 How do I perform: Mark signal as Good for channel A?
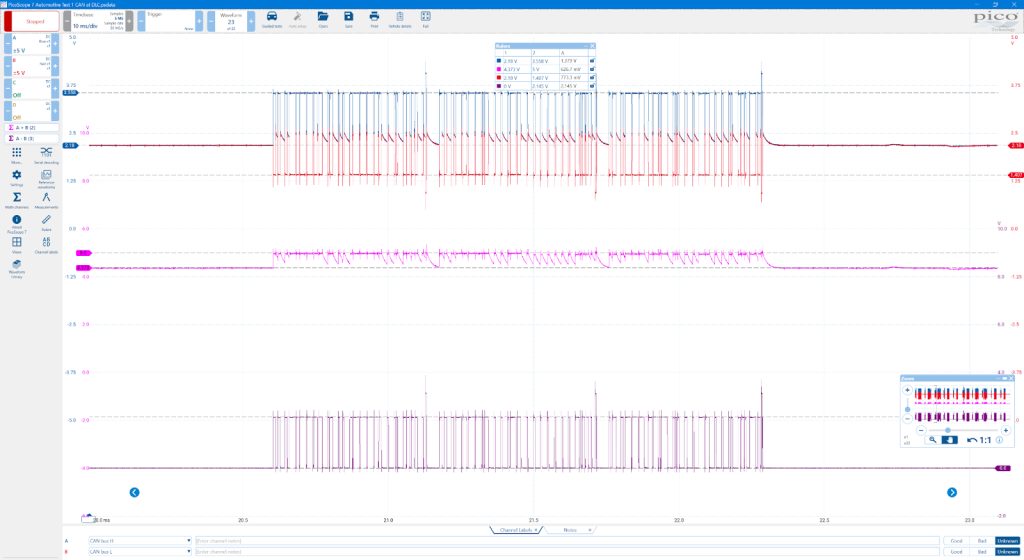[x=956, y=541]
